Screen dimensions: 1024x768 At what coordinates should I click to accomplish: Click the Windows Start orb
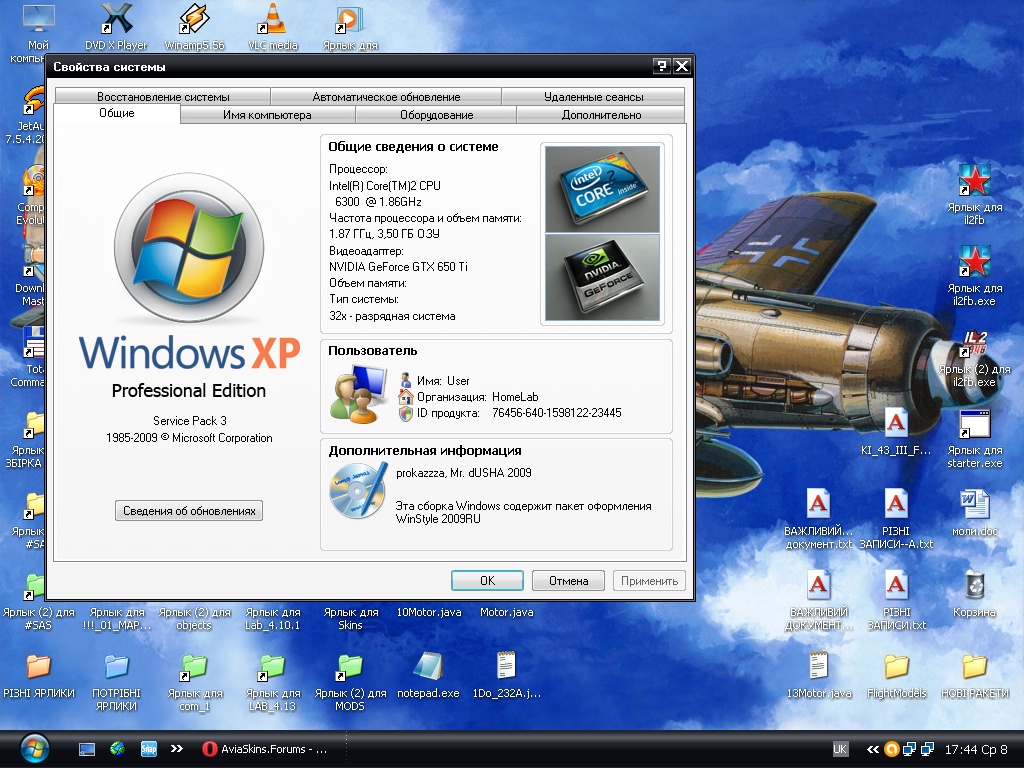35,749
